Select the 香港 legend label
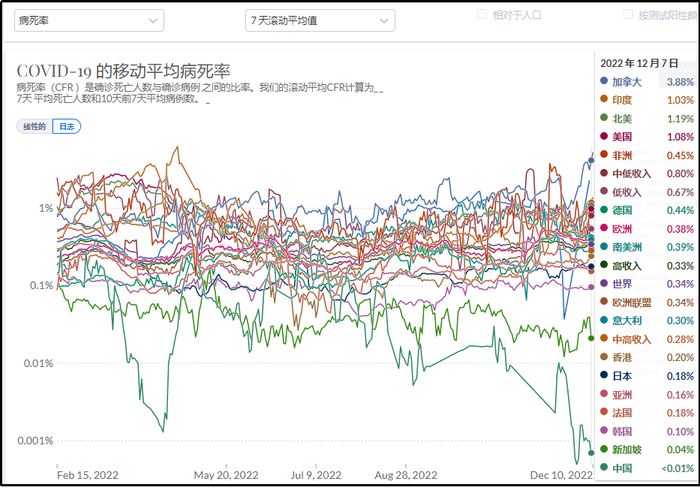Screen dimensions: 700x488 coord(622,358)
